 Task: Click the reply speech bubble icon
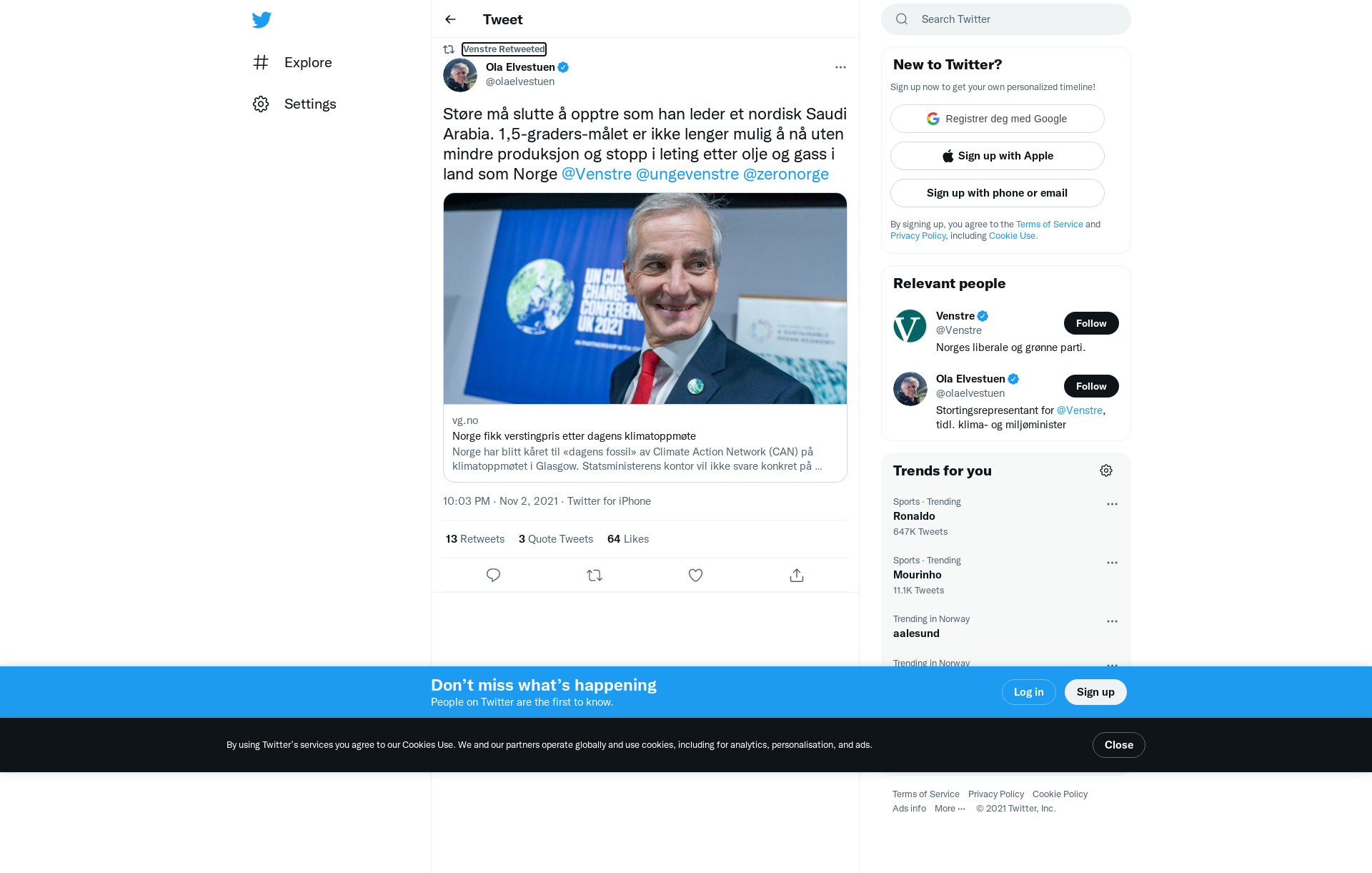pyautogui.click(x=493, y=575)
